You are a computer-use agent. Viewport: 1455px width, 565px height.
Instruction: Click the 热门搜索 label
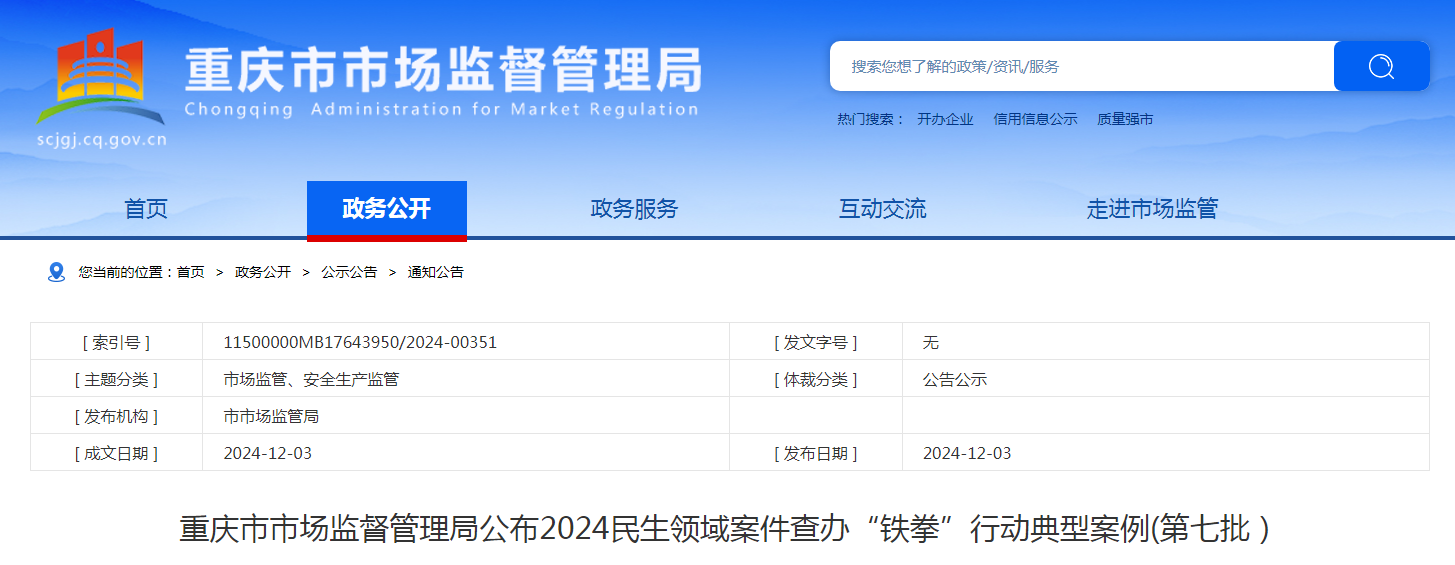click(870, 119)
